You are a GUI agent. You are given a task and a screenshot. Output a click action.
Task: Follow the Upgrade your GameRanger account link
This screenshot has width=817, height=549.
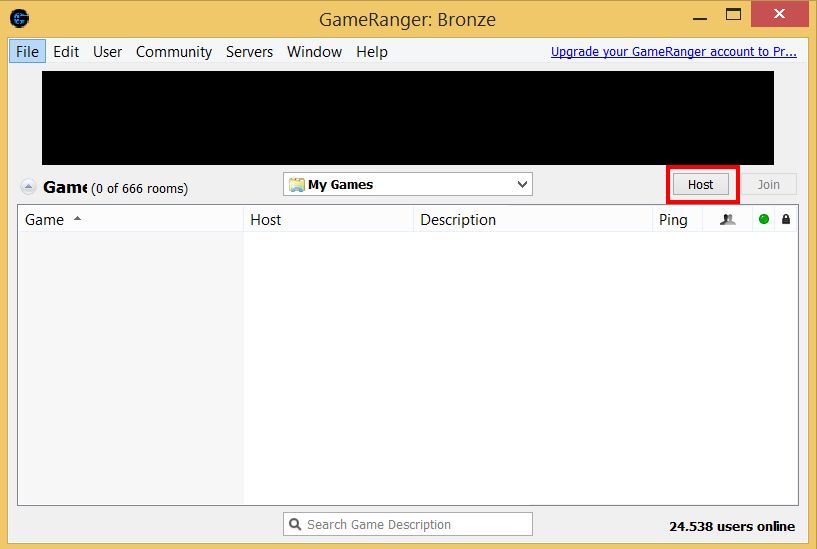click(x=674, y=52)
